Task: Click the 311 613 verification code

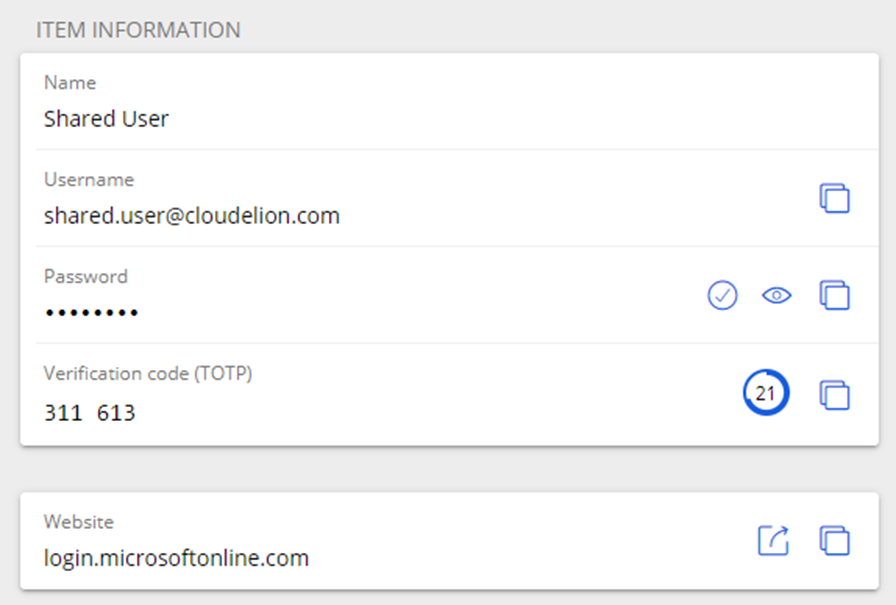Action: tap(90, 412)
